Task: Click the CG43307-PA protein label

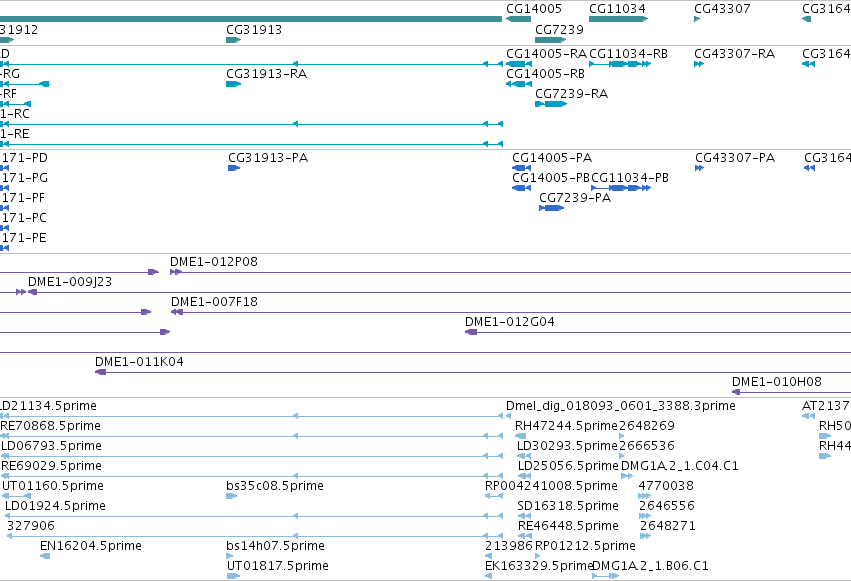Action: click(735, 158)
